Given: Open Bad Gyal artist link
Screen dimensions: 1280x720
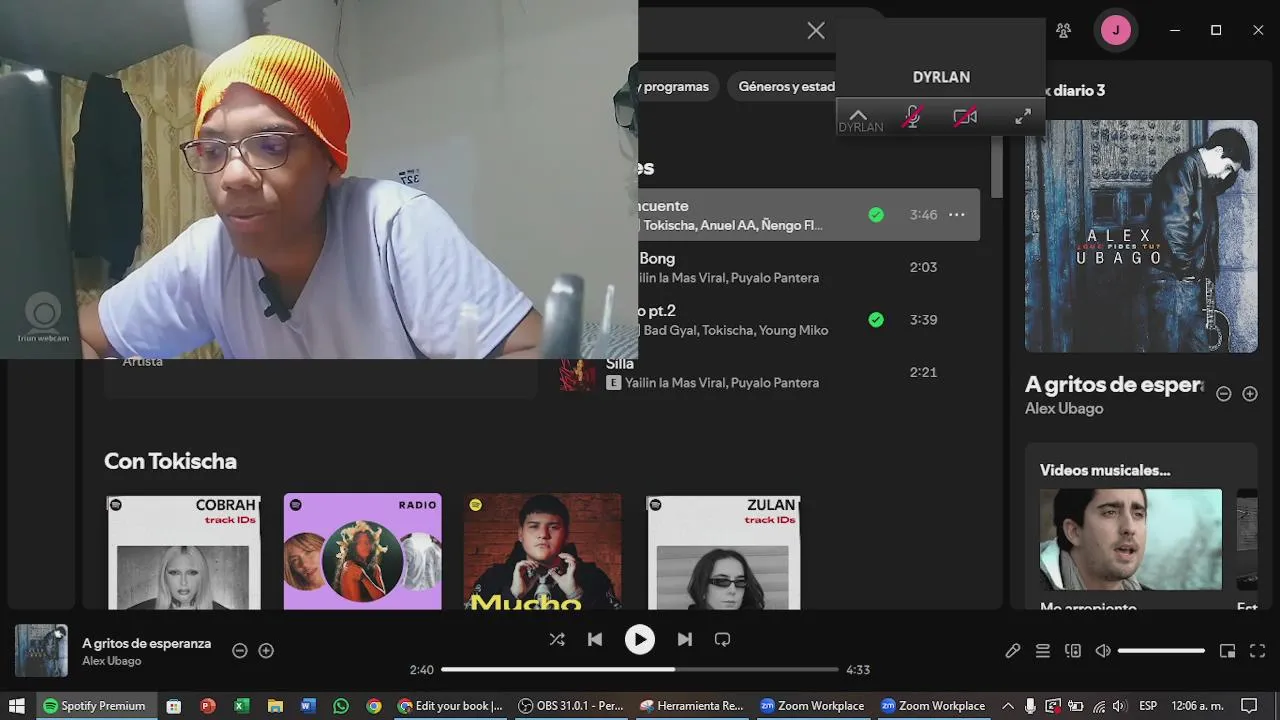Looking at the screenshot, I should (671, 330).
